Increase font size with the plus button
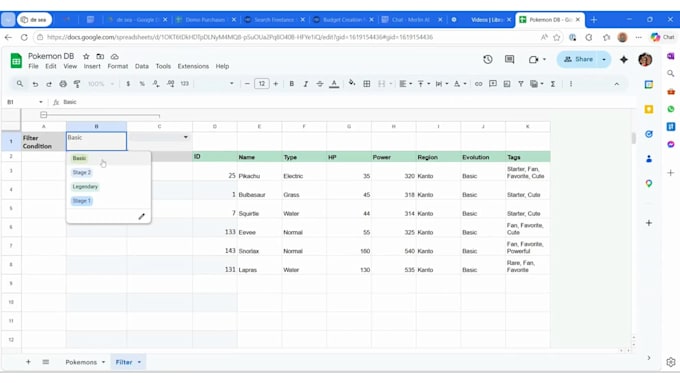This screenshot has width=680, height=383. (x=276, y=84)
